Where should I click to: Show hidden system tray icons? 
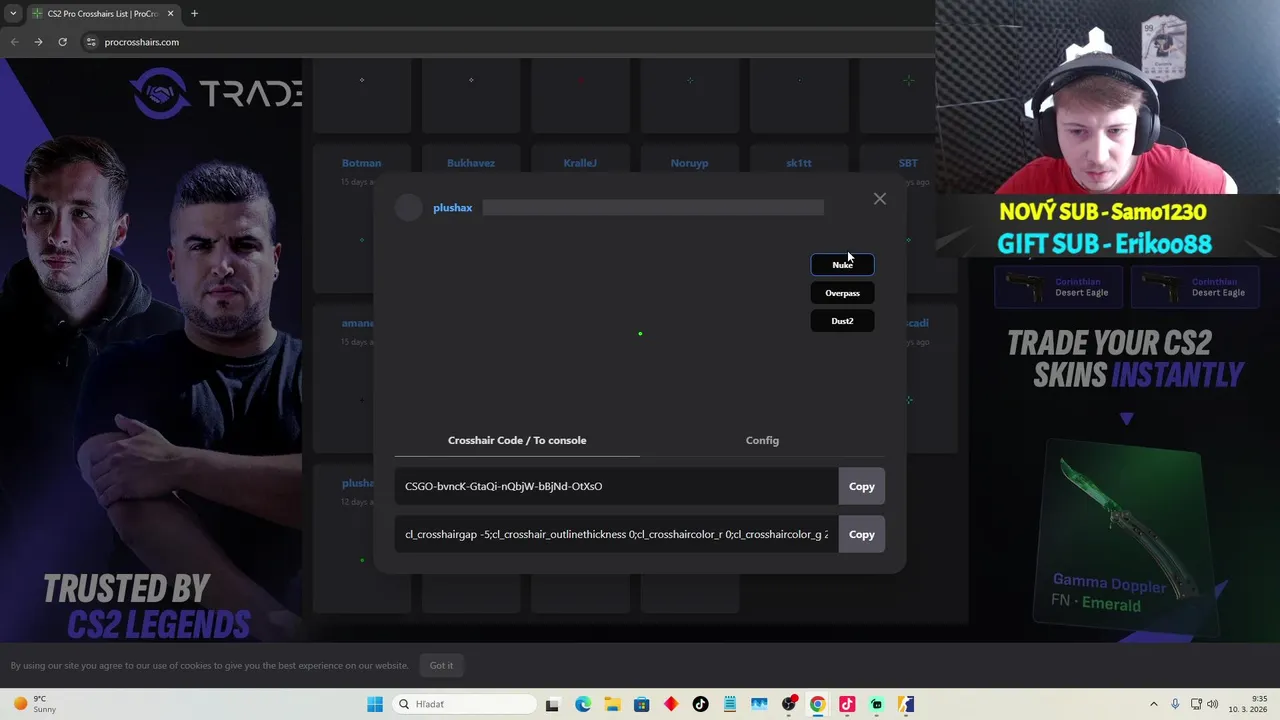1153,704
